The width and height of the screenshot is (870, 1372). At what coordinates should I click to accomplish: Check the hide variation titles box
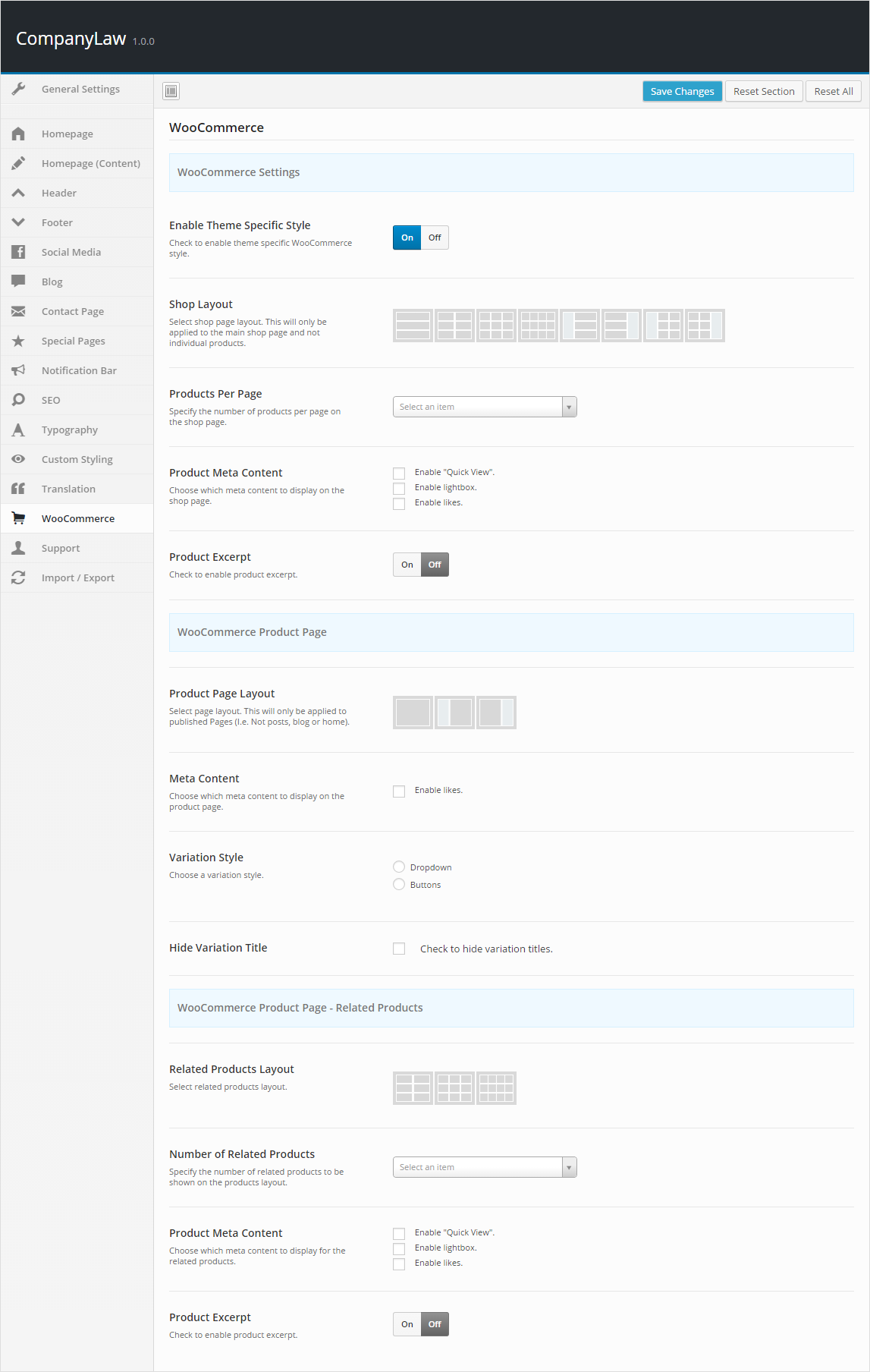coord(399,949)
